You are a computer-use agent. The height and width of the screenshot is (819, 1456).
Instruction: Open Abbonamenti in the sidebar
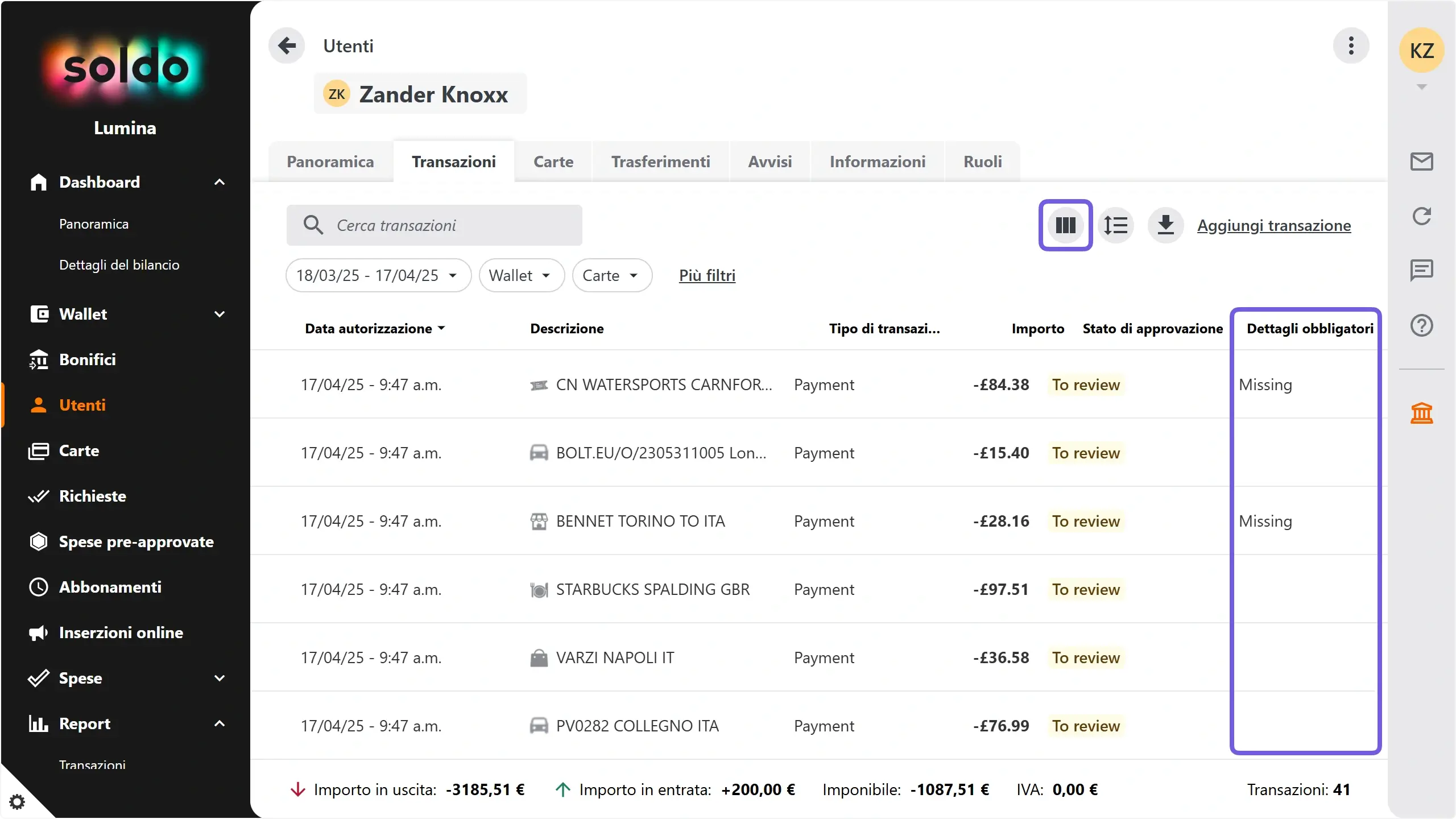pos(110,587)
